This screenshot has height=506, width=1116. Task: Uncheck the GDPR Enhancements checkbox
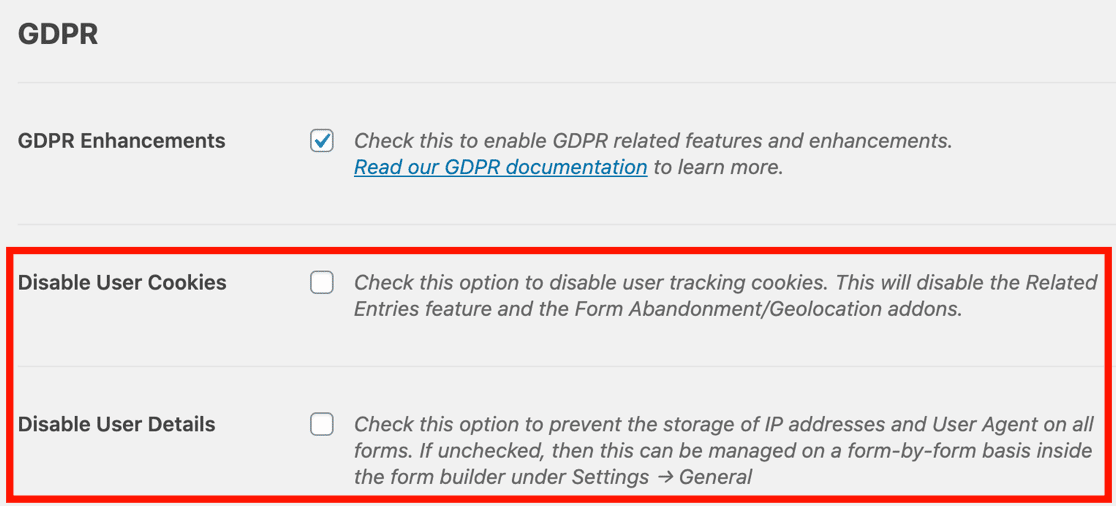pos(322,141)
